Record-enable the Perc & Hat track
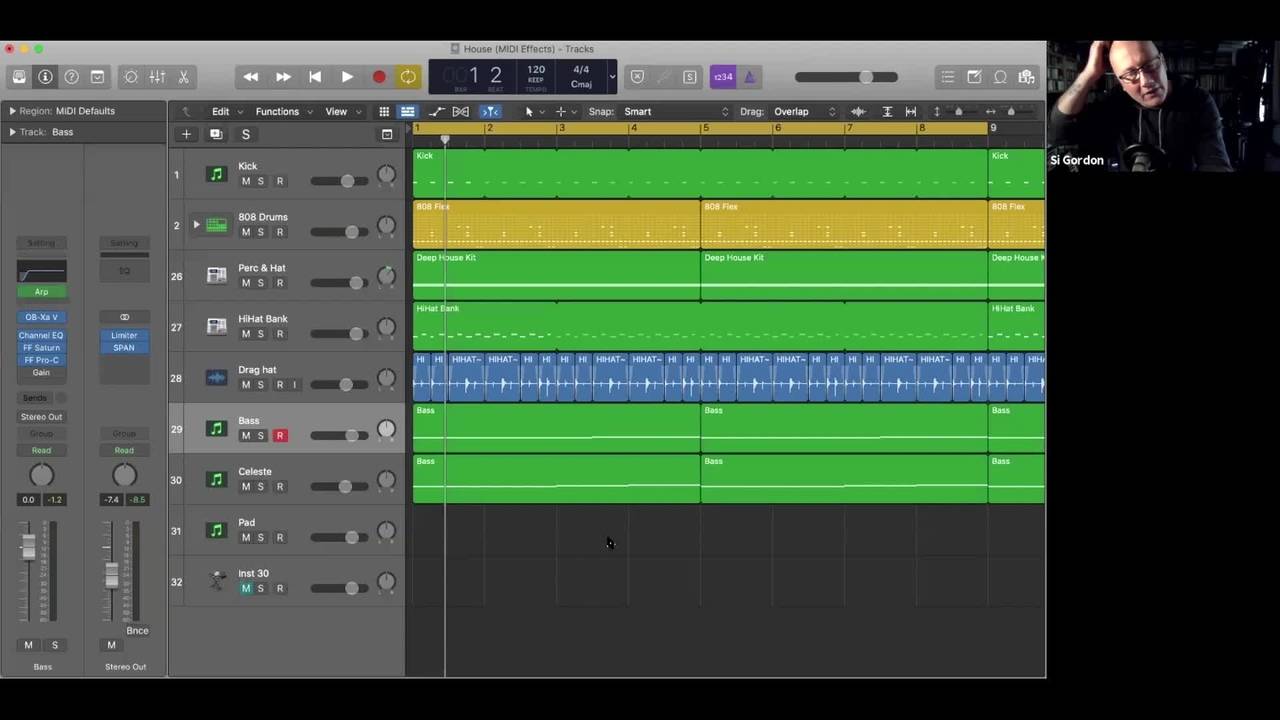Screen dimensions: 1280x720 280,283
